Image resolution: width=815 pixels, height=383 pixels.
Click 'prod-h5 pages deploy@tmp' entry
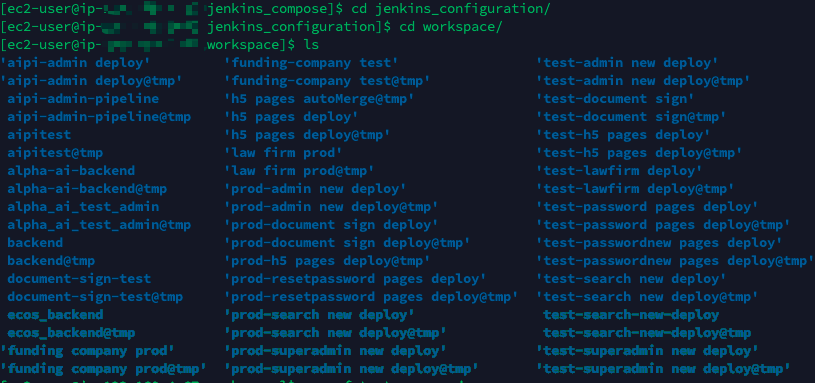[327, 261]
